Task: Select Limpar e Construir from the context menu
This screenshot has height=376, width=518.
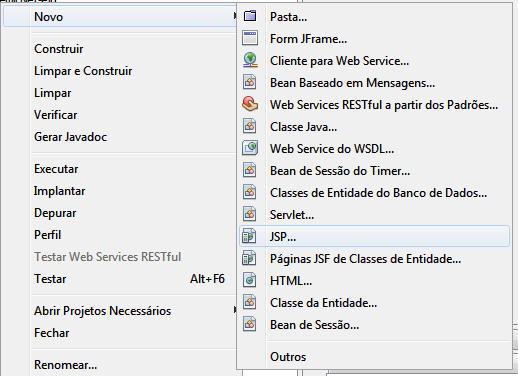Action: pos(83,71)
